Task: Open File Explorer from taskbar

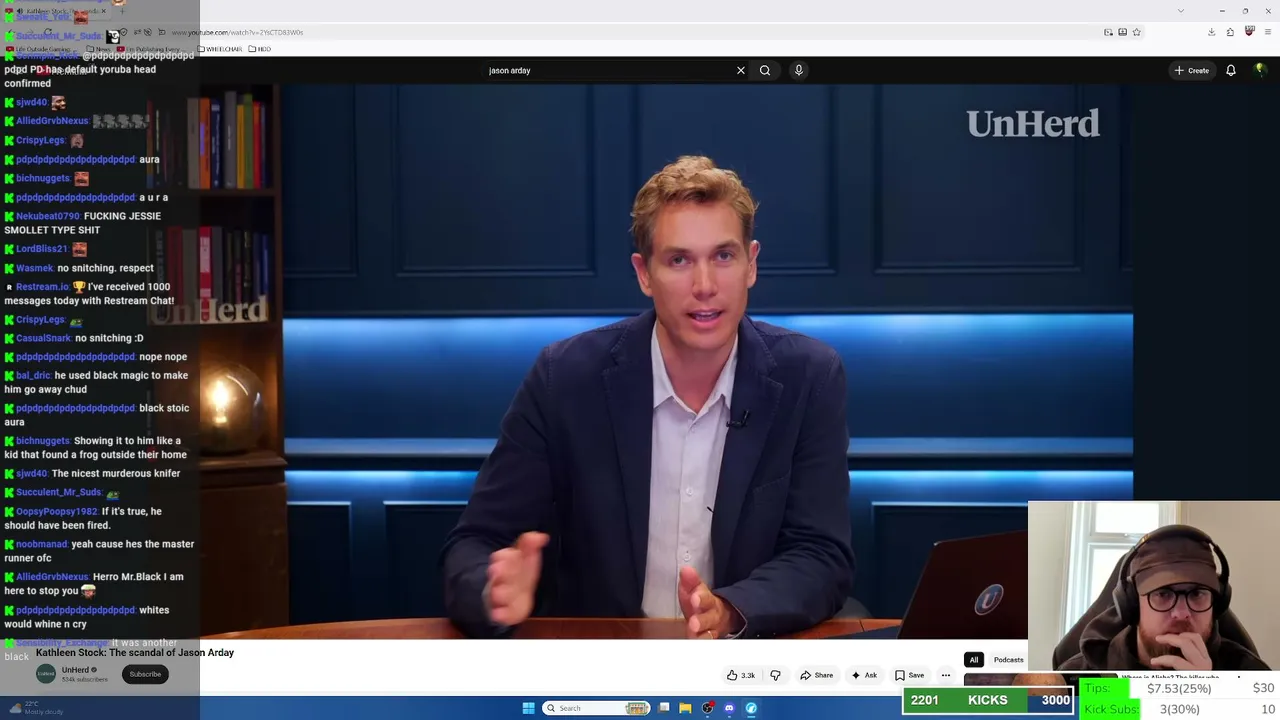Action: coord(685,708)
